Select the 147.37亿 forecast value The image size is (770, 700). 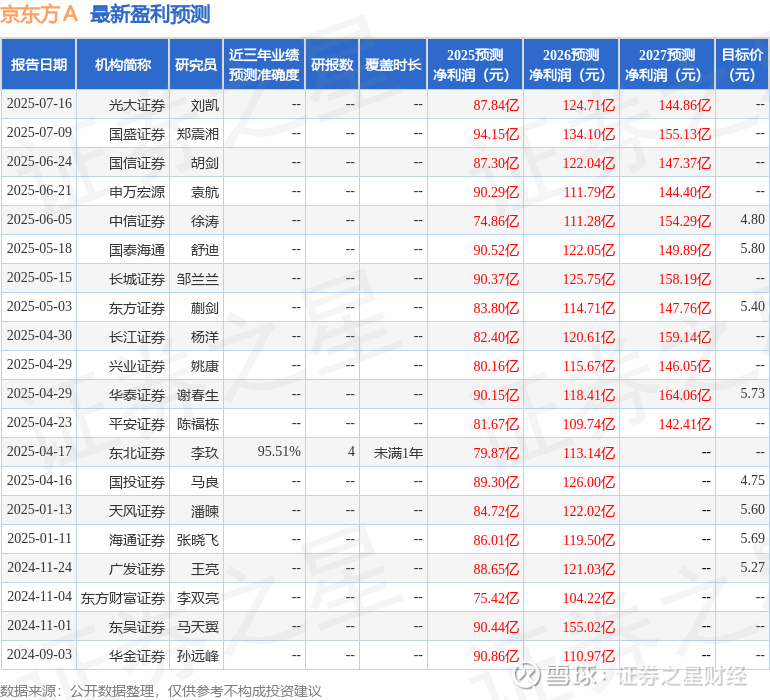pyautogui.click(x=685, y=163)
